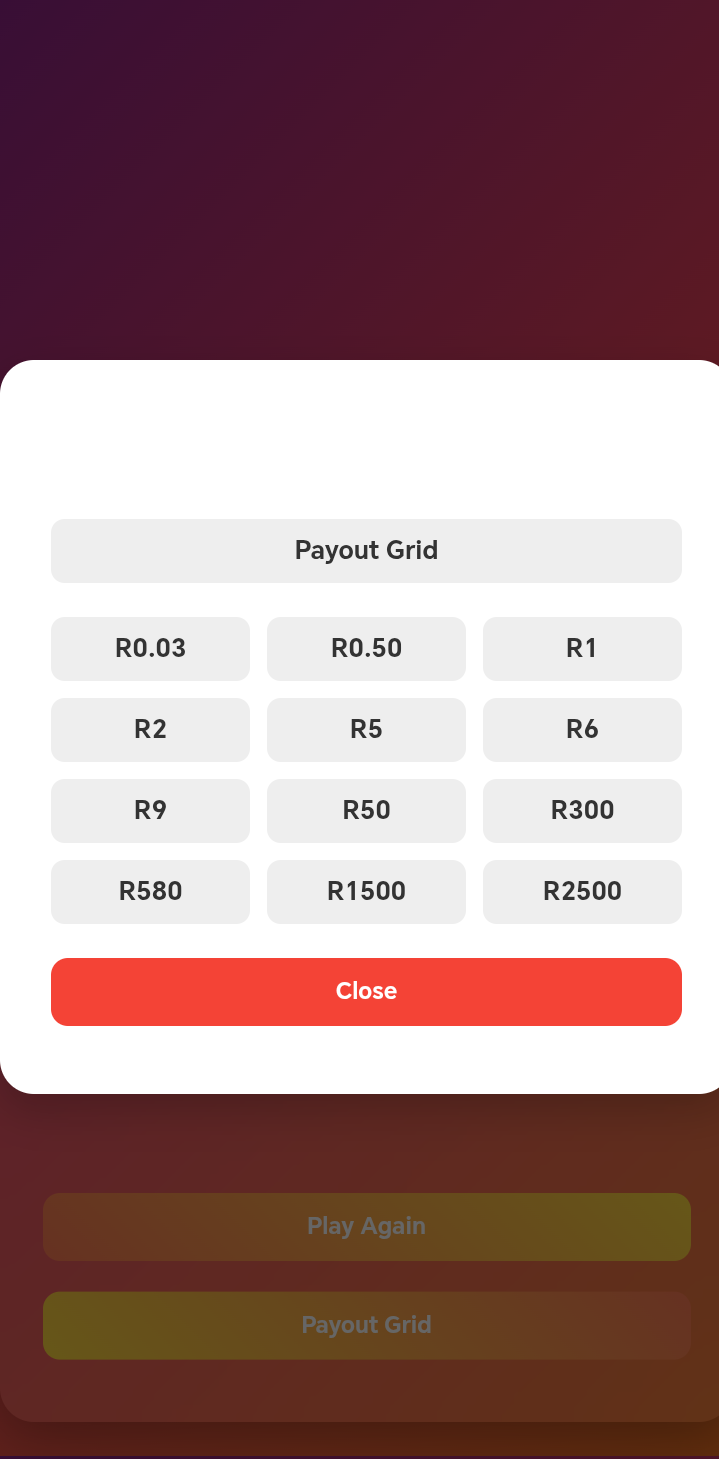Select the R580 payout amount
Screen dimensions: 719x1459
tap(150, 892)
